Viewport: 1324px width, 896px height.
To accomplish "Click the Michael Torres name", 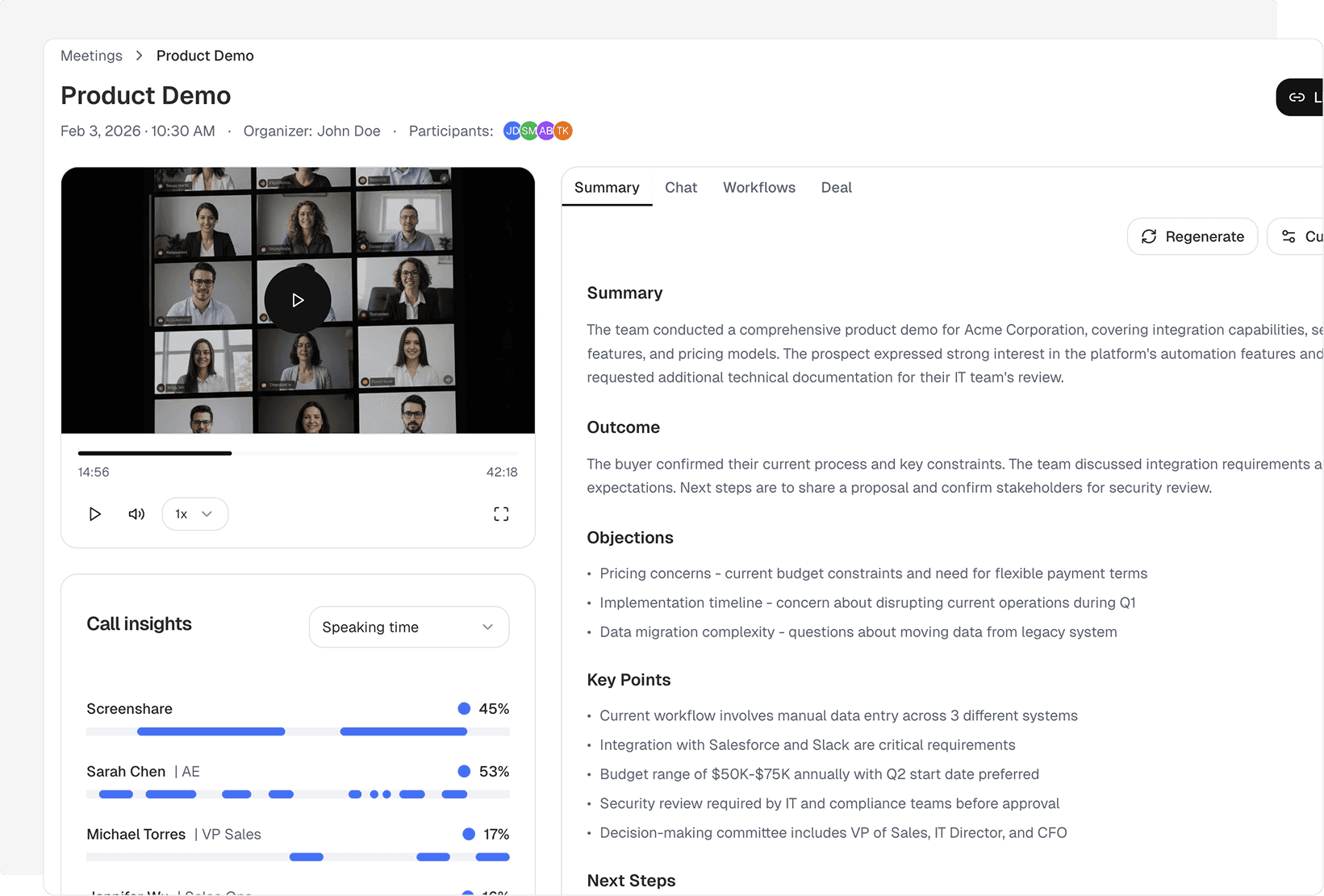I will [136, 835].
